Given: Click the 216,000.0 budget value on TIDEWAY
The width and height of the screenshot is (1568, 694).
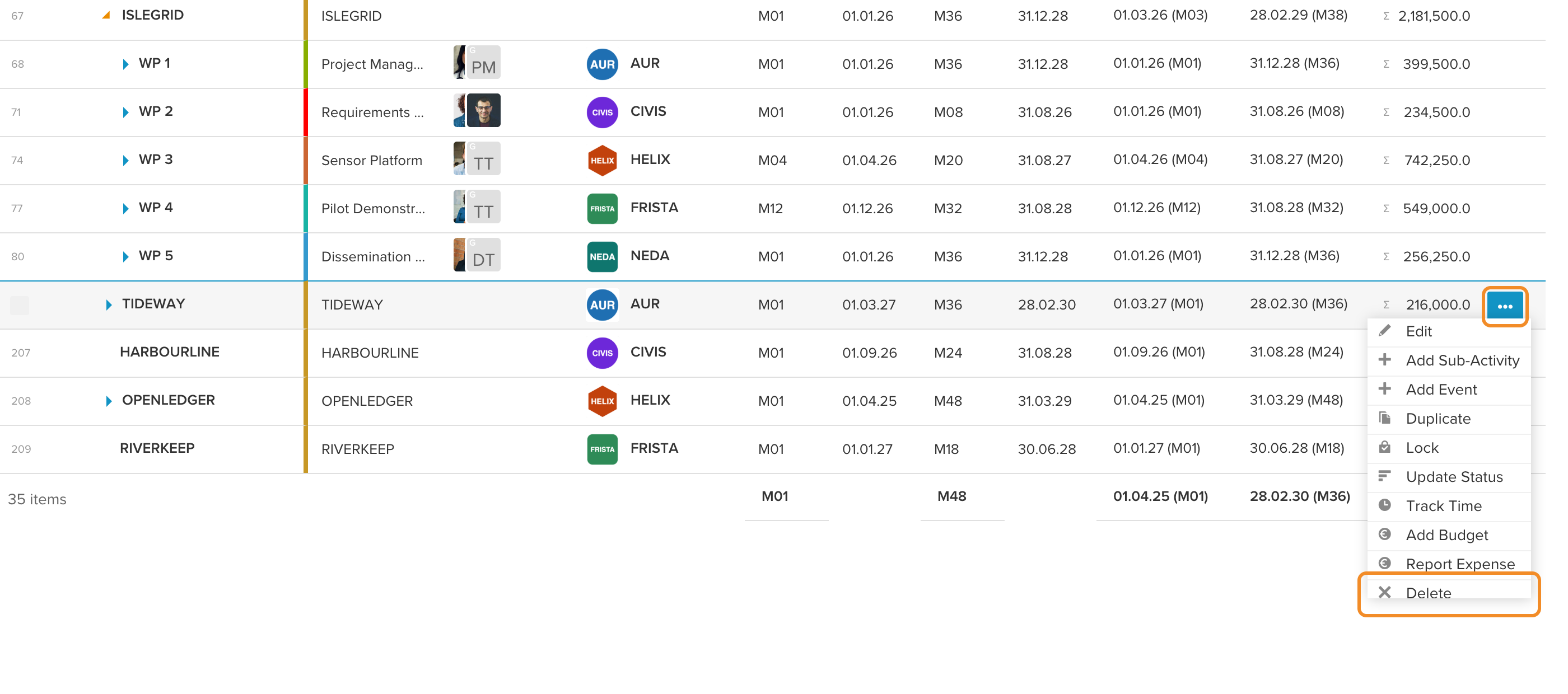Looking at the screenshot, I should pyautogui.click(x=1437, y=304).
